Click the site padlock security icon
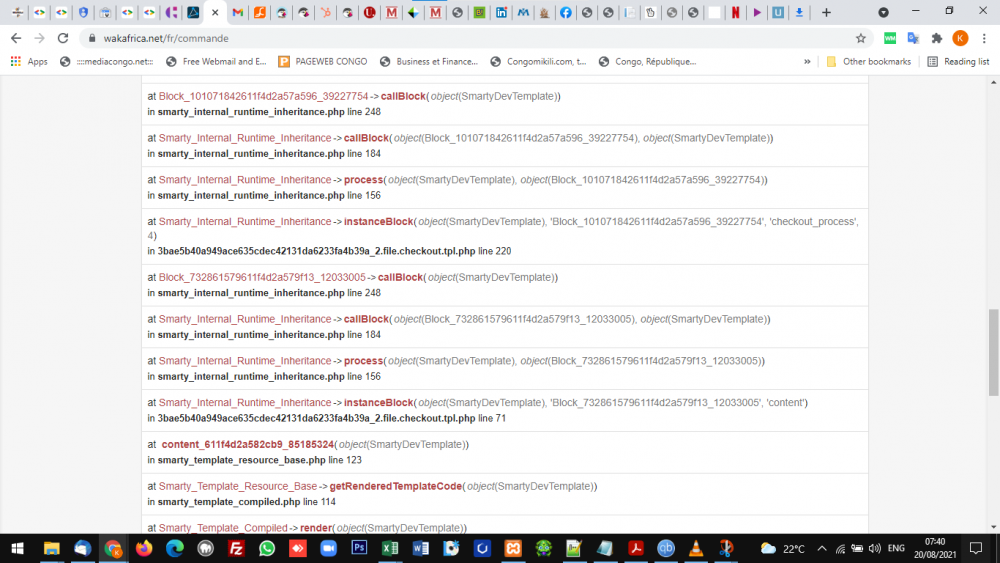 coord(92,38)
